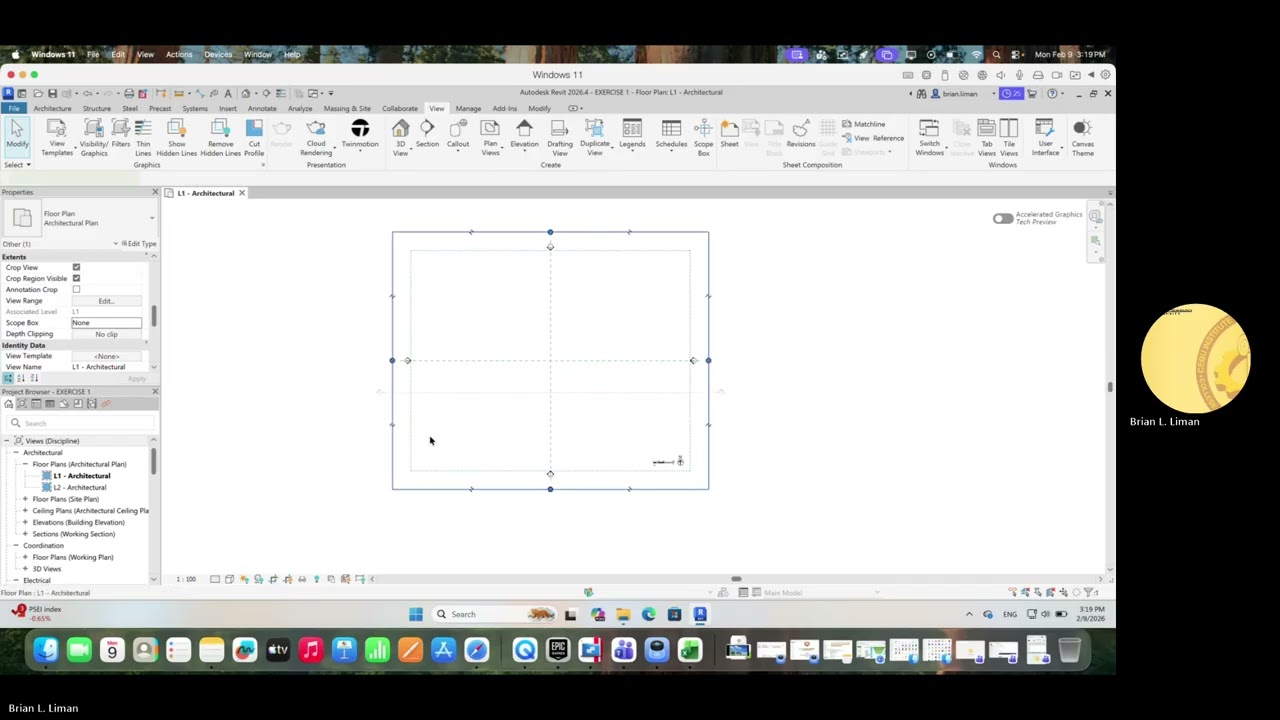The height and width of the screenshot is (720, 1280).
Task: Click the 3D View house icon
Action: coord(400,128)
